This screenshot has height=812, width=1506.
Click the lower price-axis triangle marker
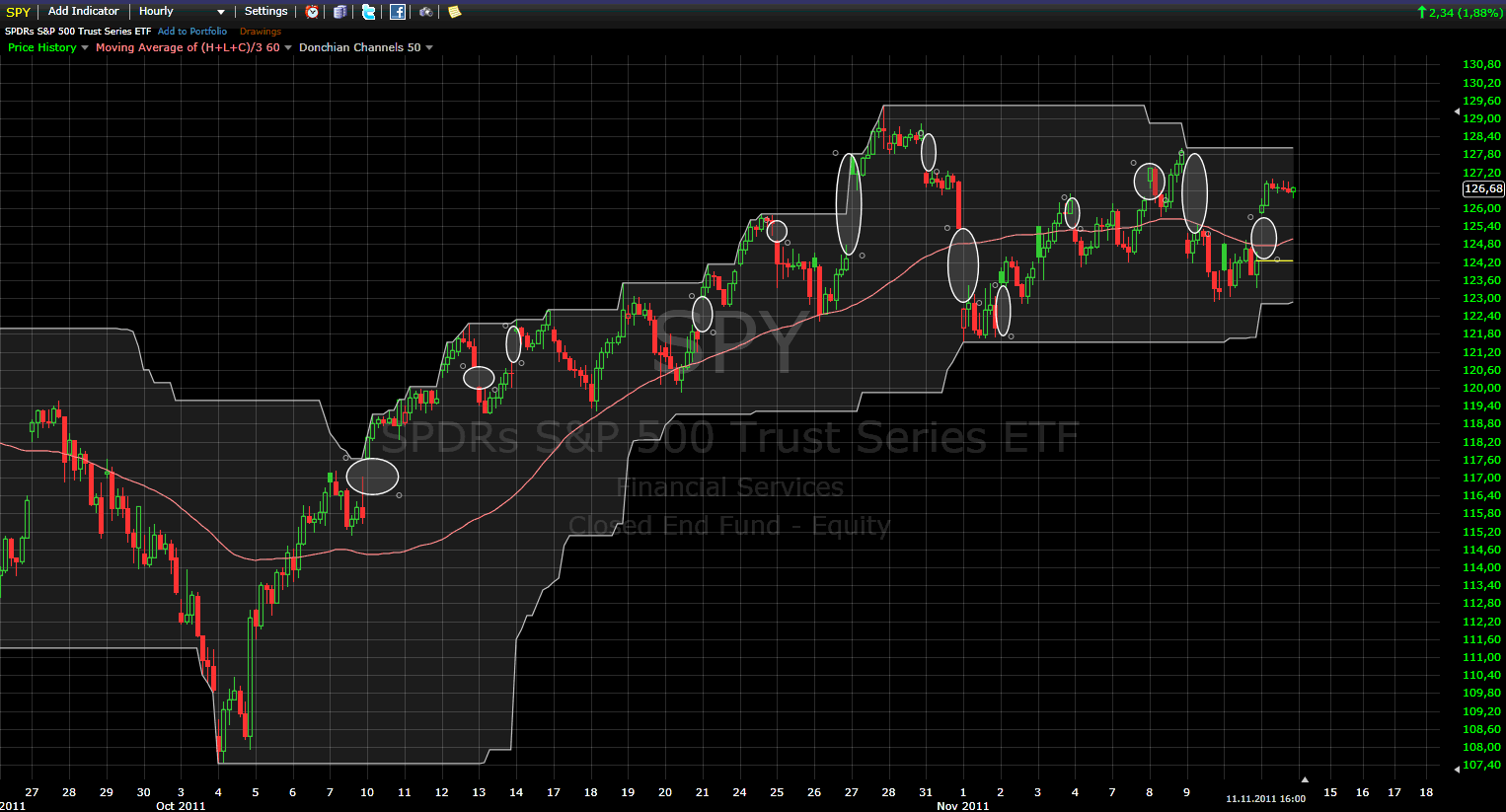click(1457, 767)
